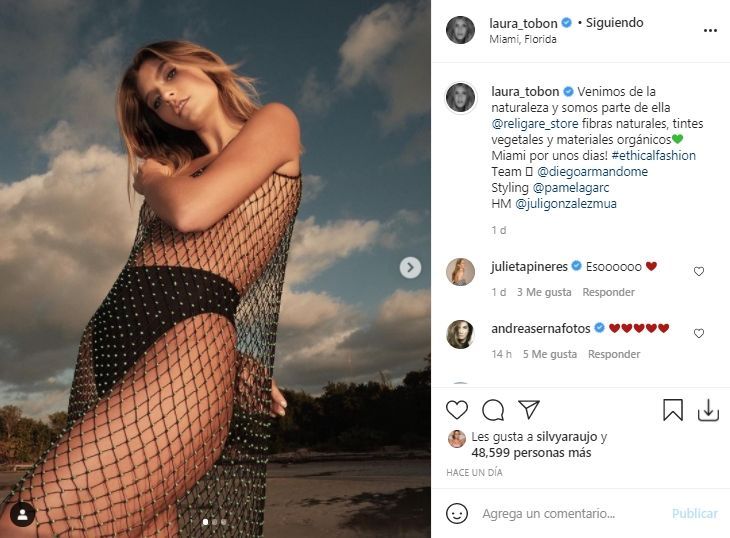Screen dimensions: 730x538
Task: Like julietapineres' comment
Action: (x=699, y=271)
